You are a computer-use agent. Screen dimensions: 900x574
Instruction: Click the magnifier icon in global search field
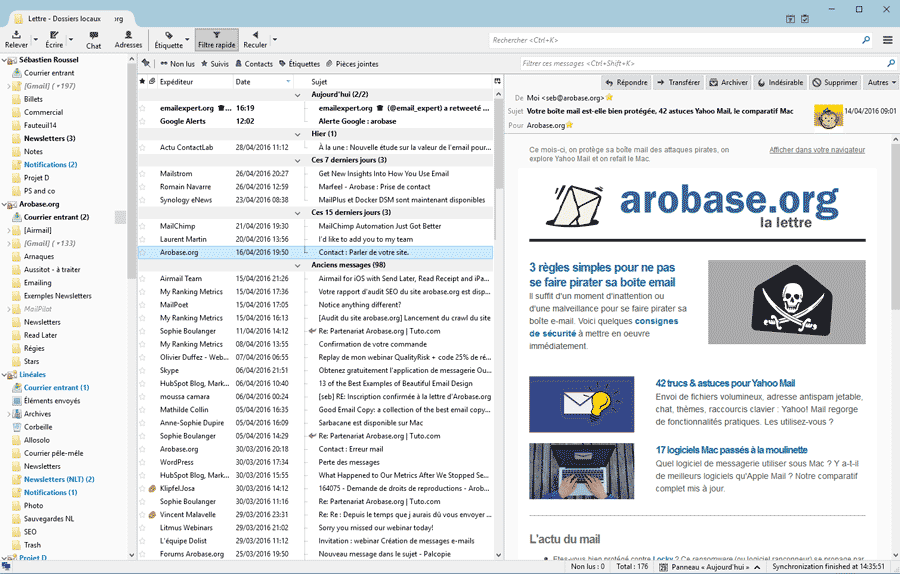point(866,40)
